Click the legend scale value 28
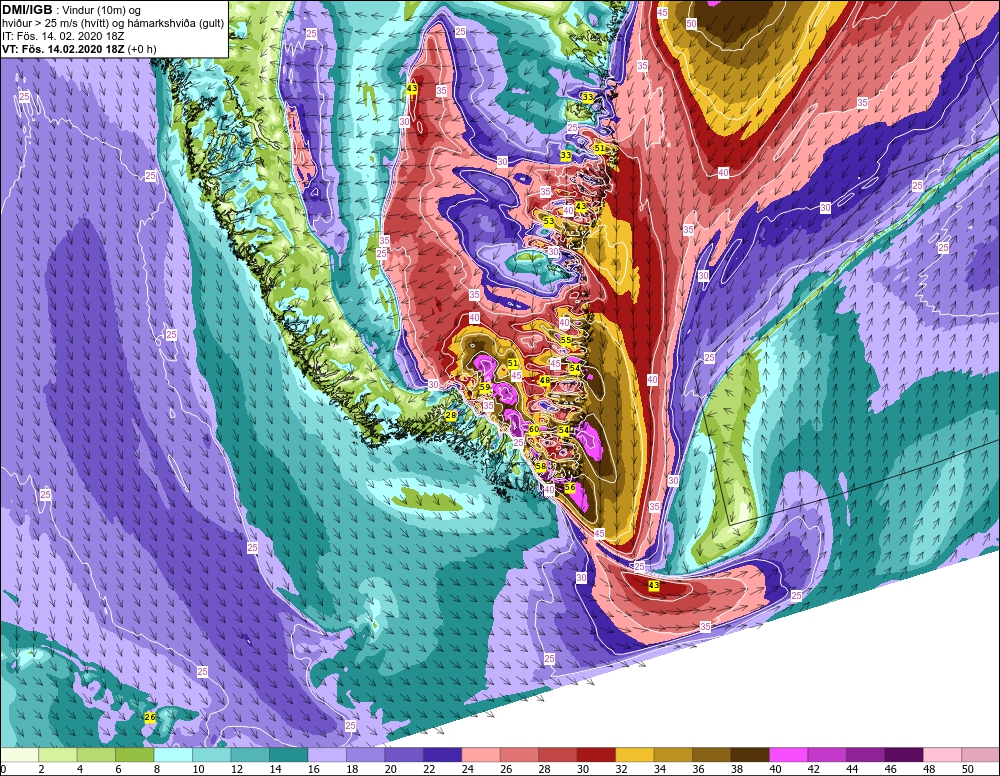 tap(544, 769)
